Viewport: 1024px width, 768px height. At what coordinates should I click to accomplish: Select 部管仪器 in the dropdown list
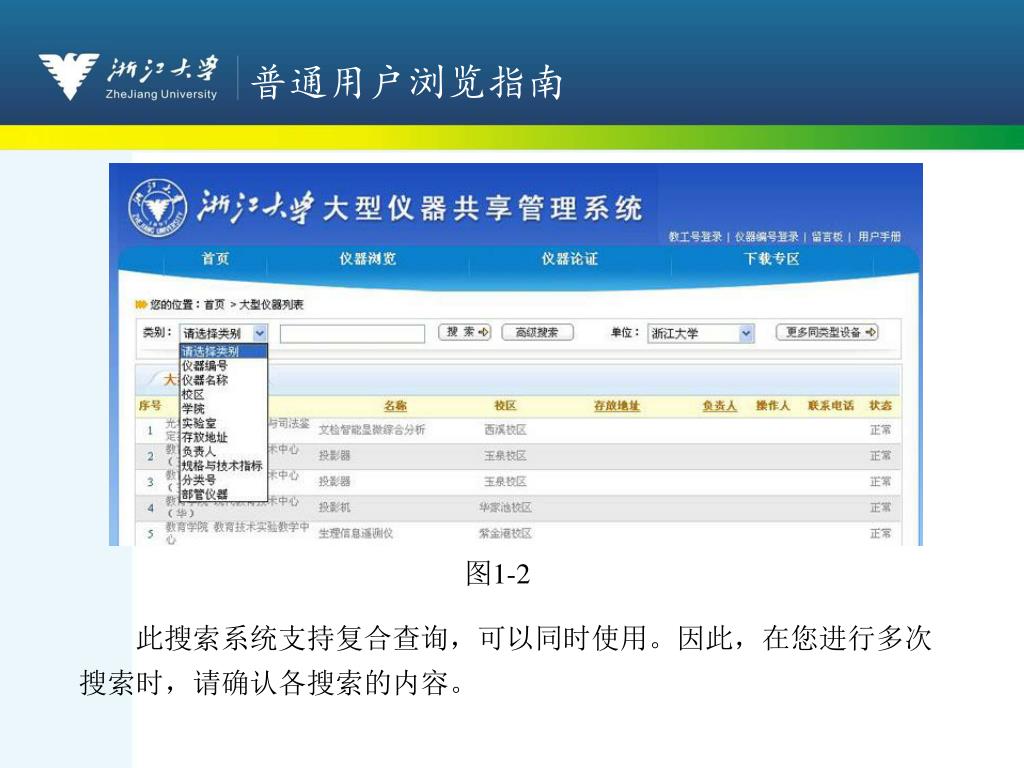(x=223, y=494)
